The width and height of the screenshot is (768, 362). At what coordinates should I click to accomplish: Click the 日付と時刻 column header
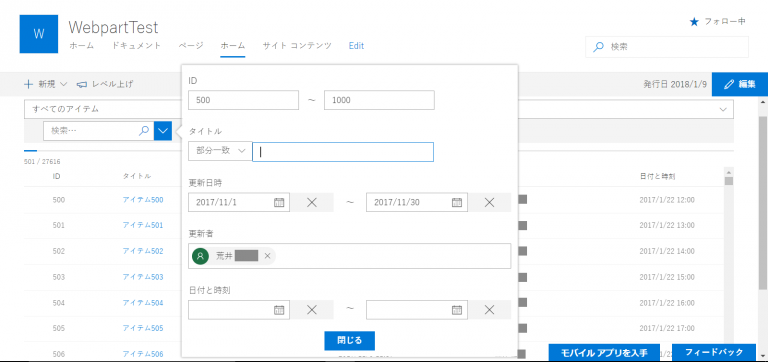click(x=659, y=176)
